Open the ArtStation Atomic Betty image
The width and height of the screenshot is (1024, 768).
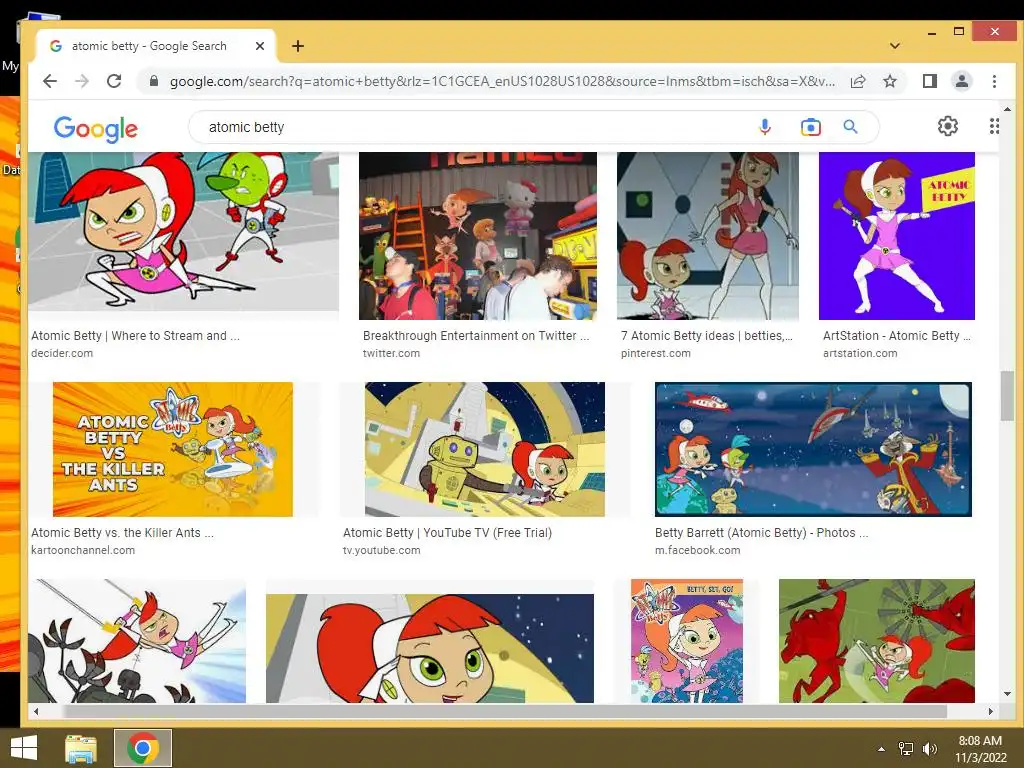897,236
